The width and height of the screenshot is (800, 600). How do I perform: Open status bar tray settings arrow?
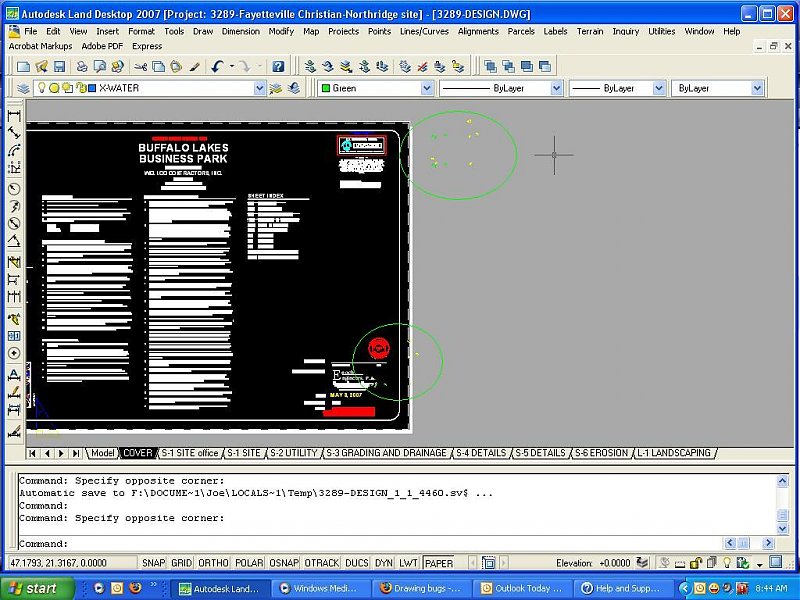pos(760,564)
